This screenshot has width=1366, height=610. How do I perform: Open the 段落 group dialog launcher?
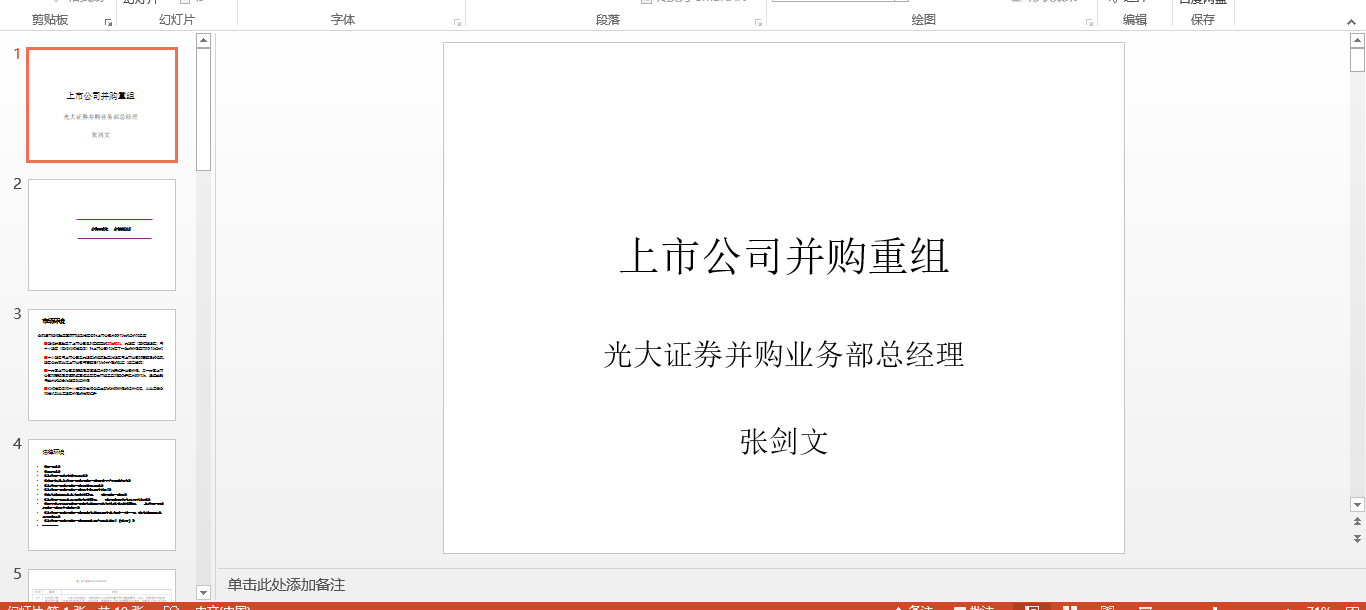[758, 22]
